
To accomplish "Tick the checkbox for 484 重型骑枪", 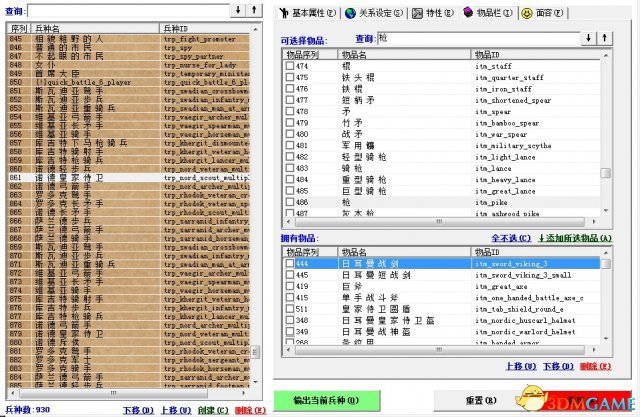I will click(290, 179).
